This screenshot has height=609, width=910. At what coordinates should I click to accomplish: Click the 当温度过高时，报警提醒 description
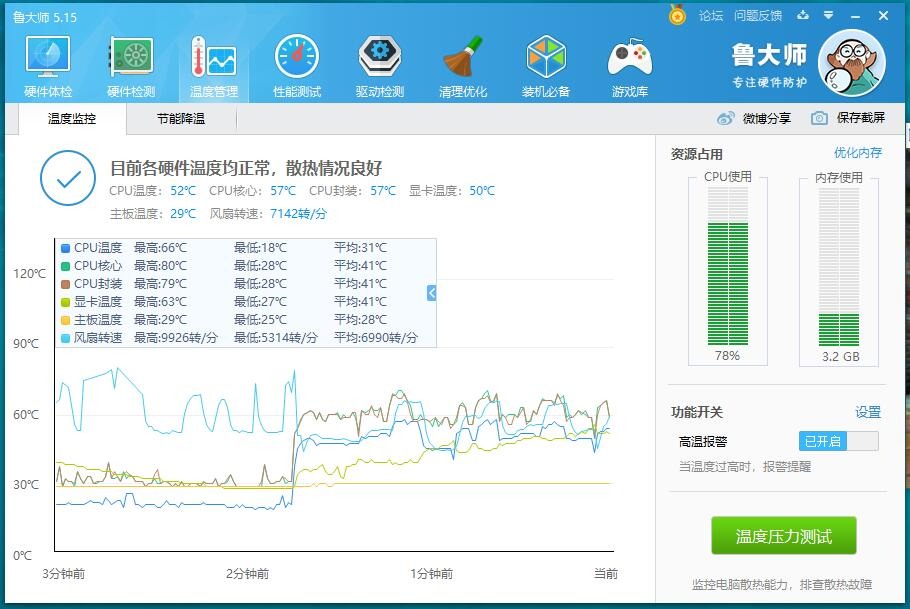pos(745,467)
